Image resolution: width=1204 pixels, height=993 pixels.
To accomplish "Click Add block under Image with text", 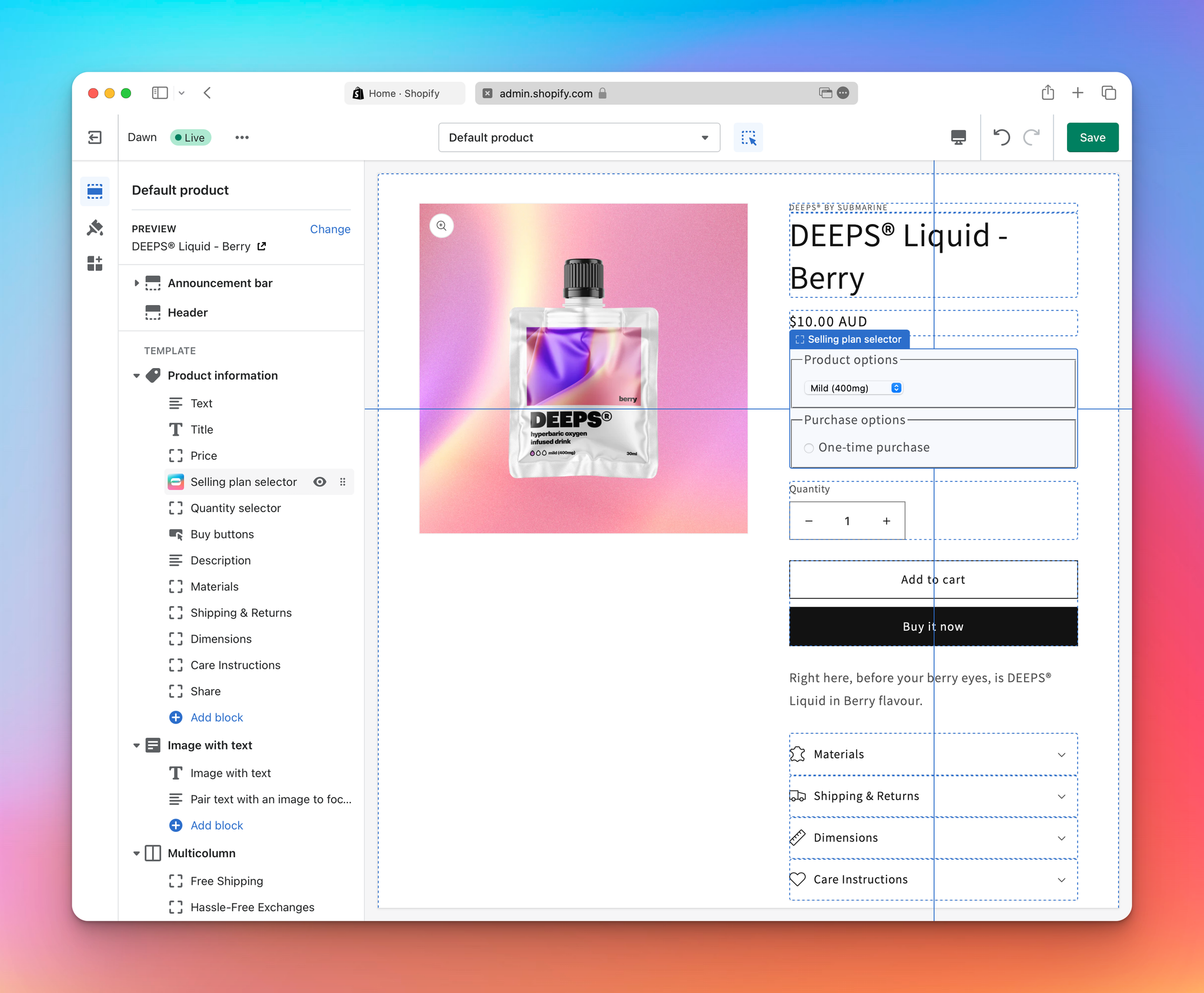I will pyautogui.click(x=216, y=825).
